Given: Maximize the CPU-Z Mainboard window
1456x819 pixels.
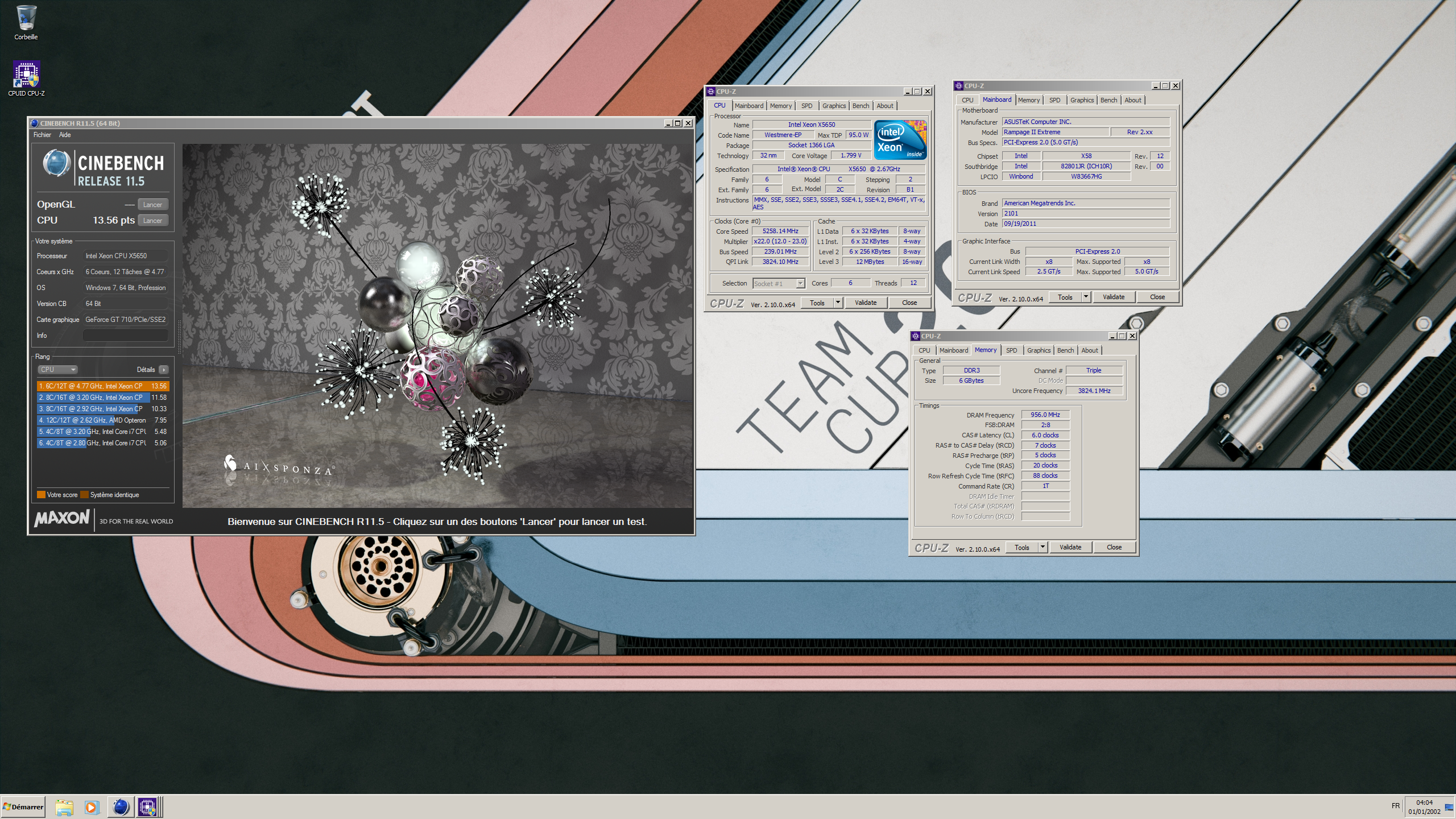Looking at the screenshot, I should pyautogui.click(x=1165, y=86).
